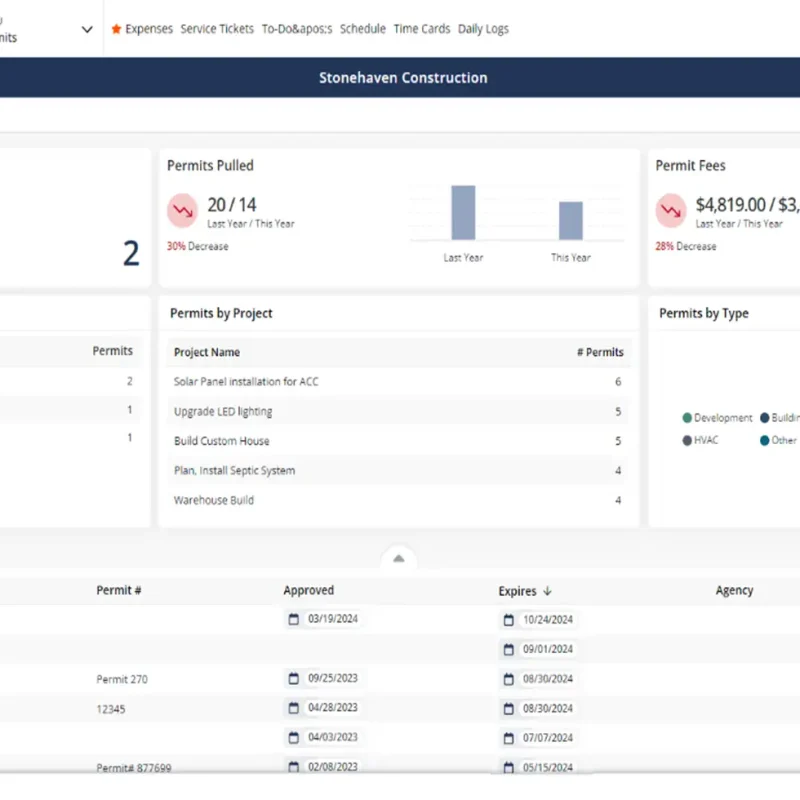
Task: Open calendar icon for approved 04/28/2023
Action: [x=293, y=708]
